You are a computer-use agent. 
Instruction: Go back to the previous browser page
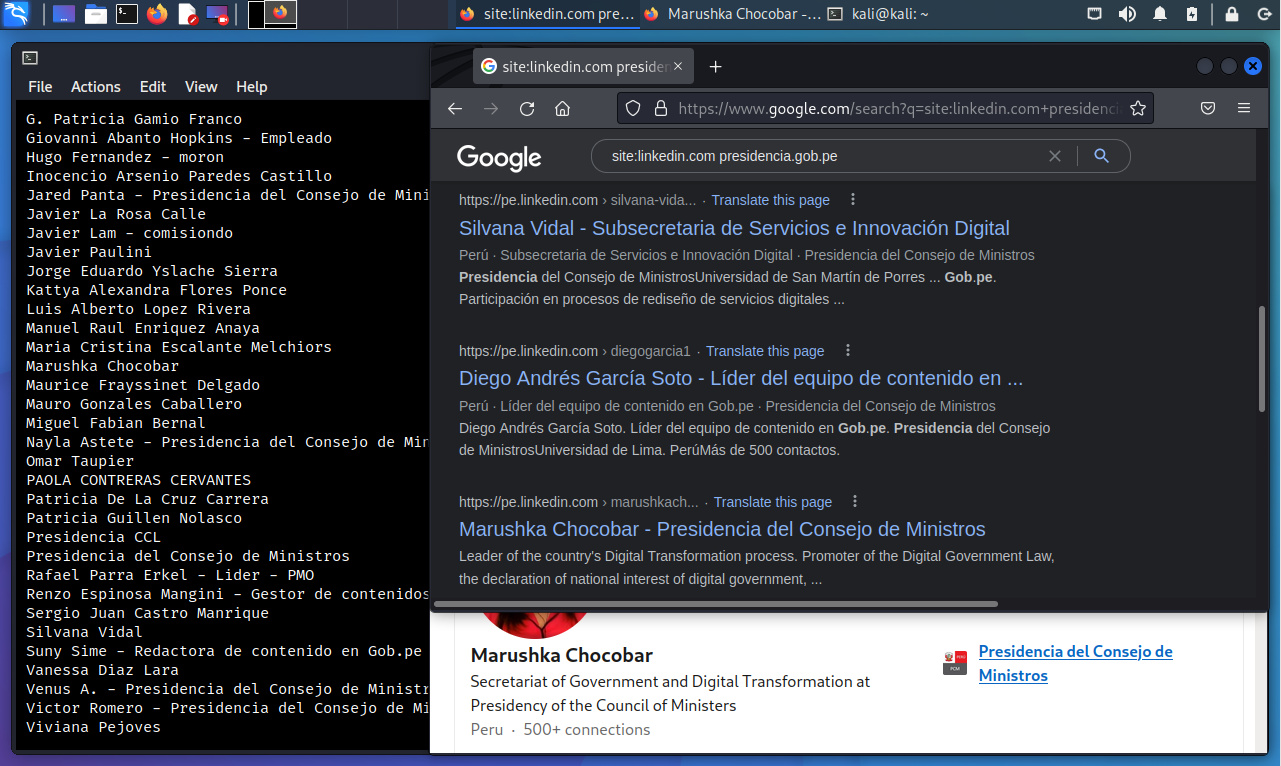455,109
